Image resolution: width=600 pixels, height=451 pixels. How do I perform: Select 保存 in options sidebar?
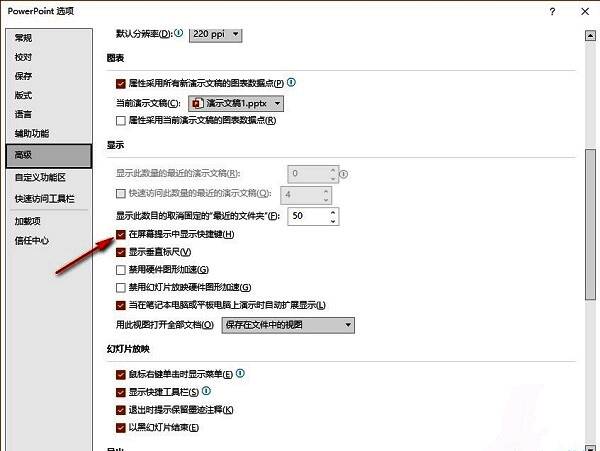coord(49,76)
